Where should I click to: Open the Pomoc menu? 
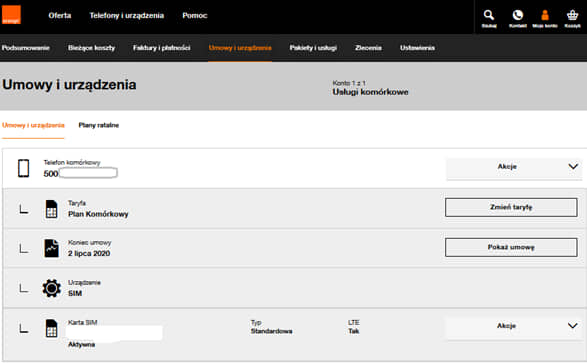195,15
